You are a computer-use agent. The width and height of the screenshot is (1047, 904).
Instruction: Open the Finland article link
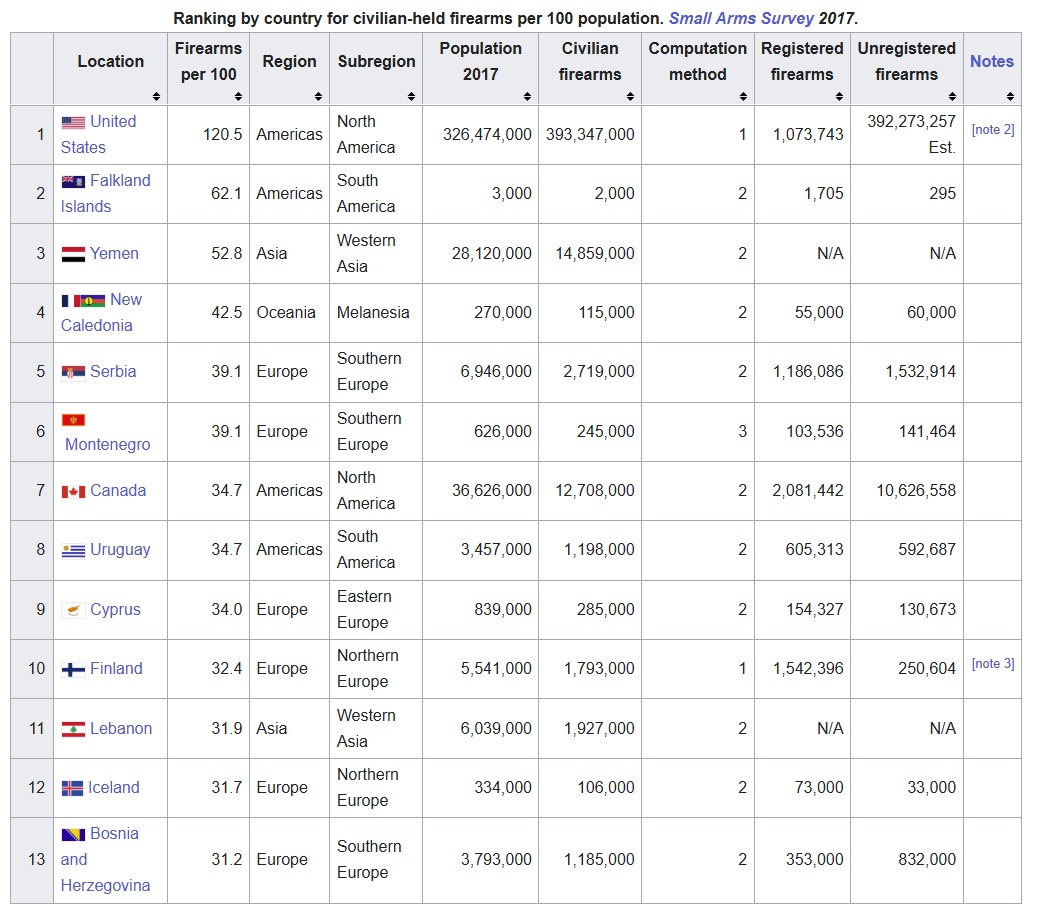[x=116, y=668]
